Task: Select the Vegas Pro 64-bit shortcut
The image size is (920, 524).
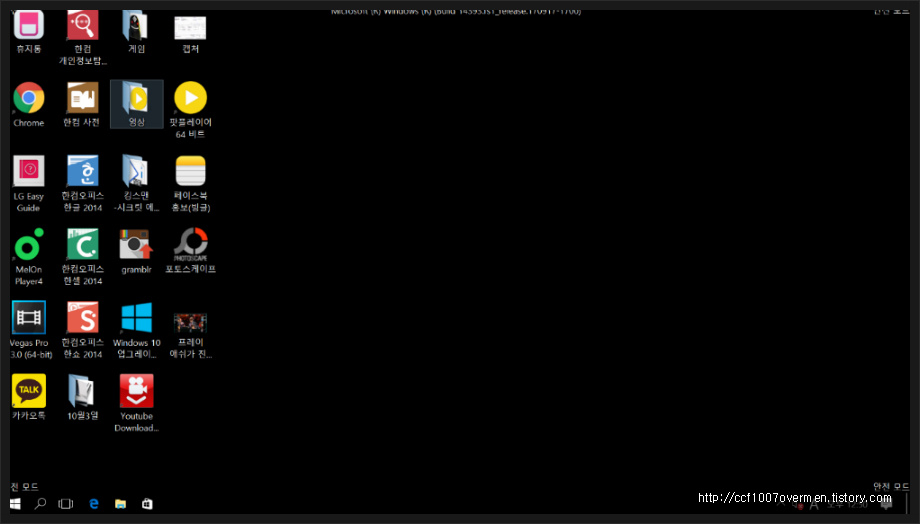Action: pyautogui.click(x=29, y=317)
